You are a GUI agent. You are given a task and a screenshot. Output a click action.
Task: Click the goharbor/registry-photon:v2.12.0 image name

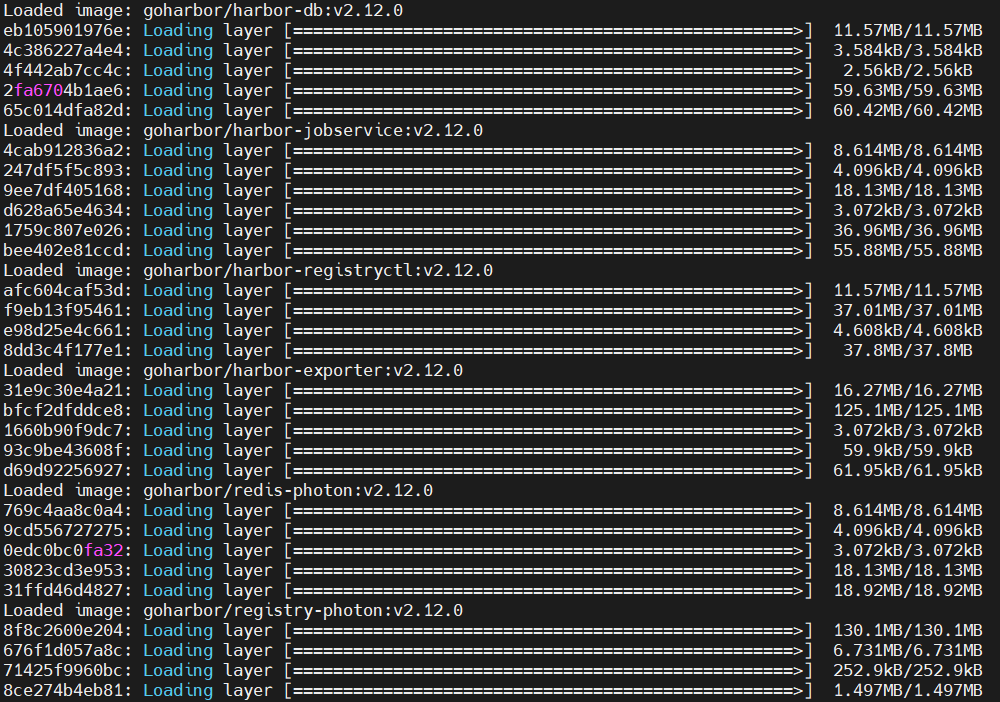pos(303,610)
